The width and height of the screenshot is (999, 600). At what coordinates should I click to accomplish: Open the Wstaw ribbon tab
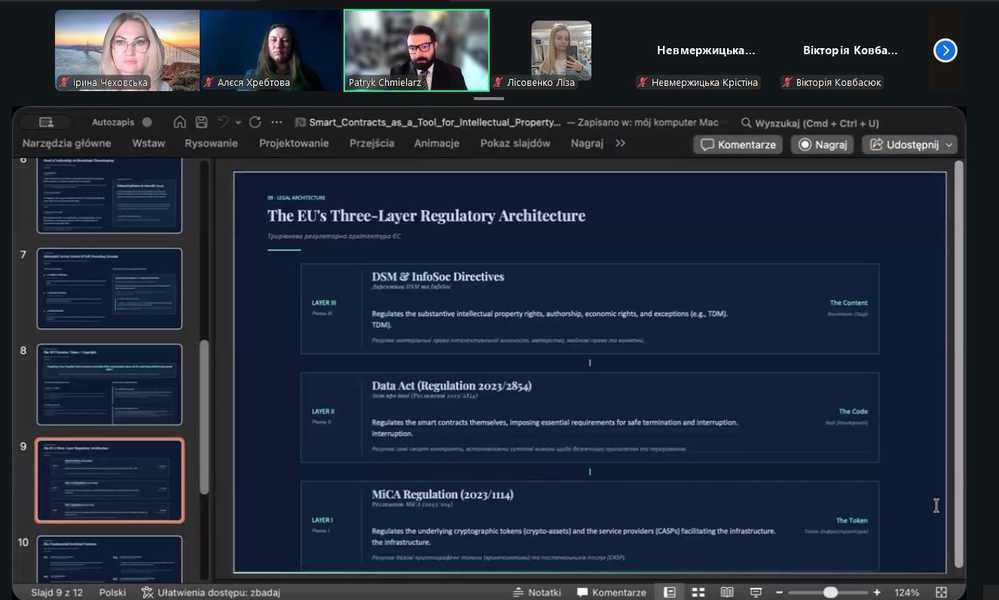point(148,144)
